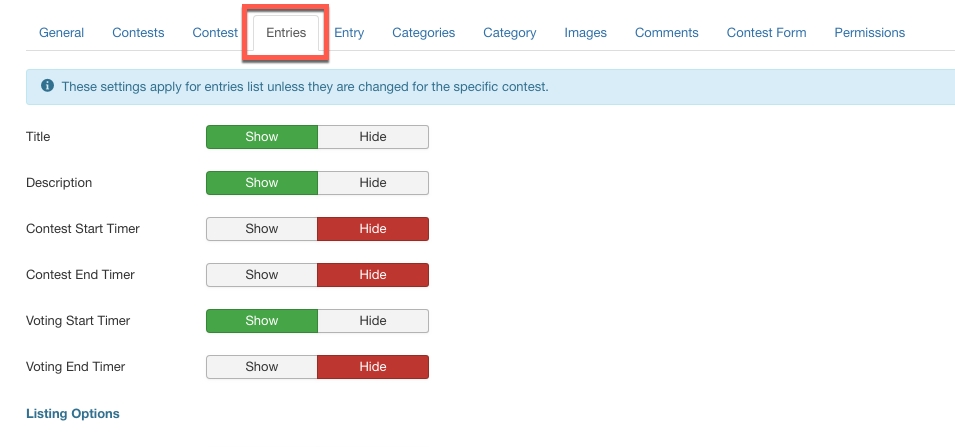Show the Contest End Timer
The height and width of the screenshot is (447, 955).
262,275
